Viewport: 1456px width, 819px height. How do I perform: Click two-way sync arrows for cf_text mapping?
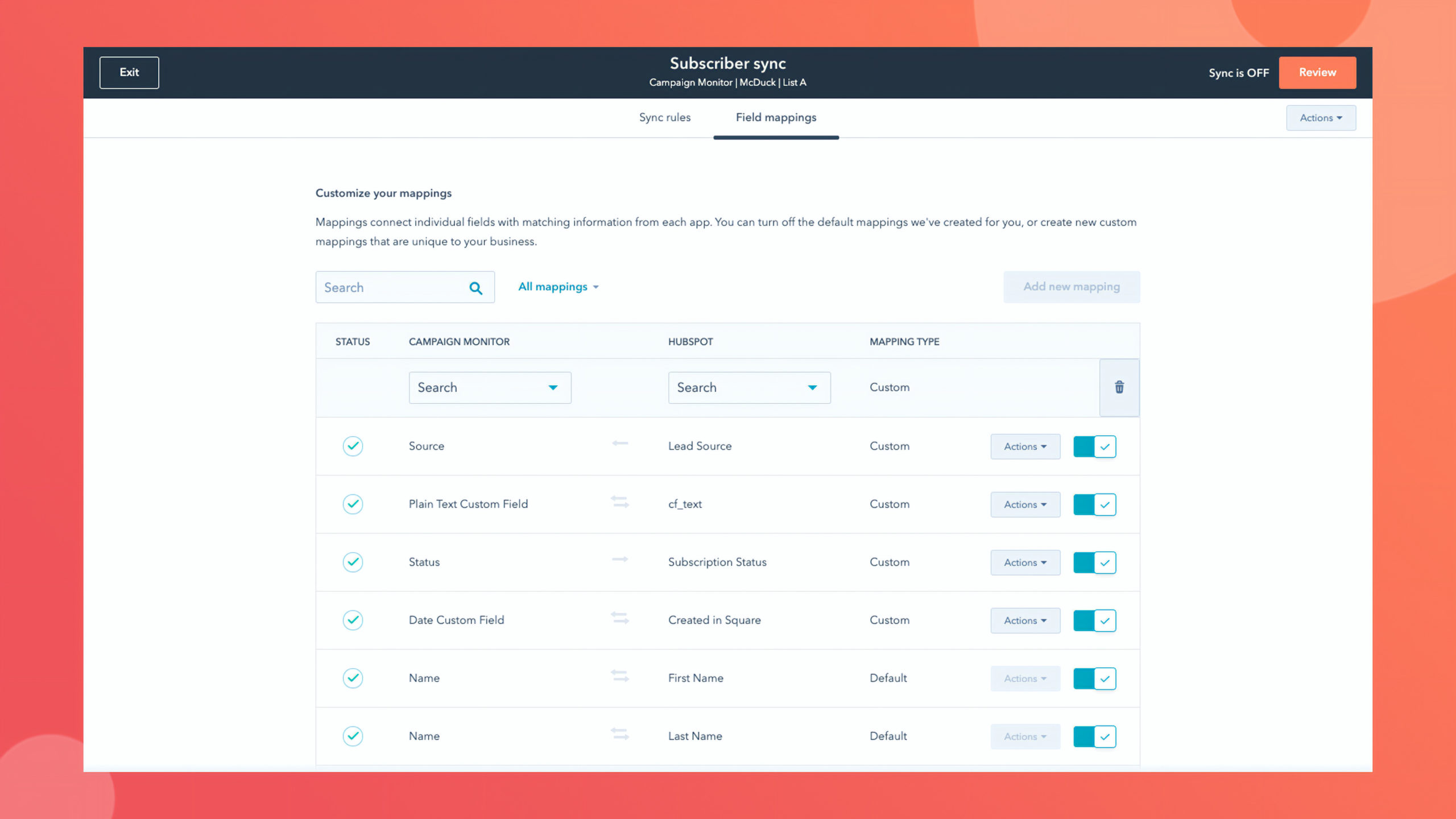(x=620, y=502)
